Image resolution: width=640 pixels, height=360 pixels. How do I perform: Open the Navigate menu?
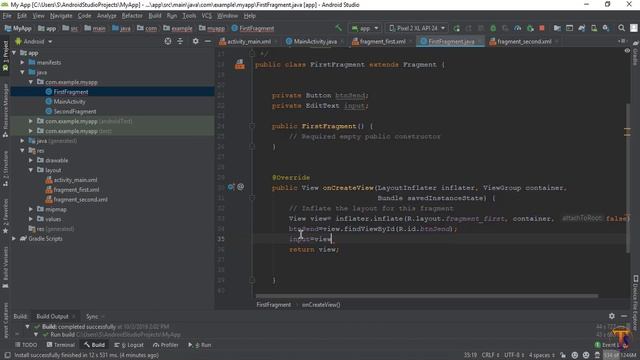(x=61, y=16)
